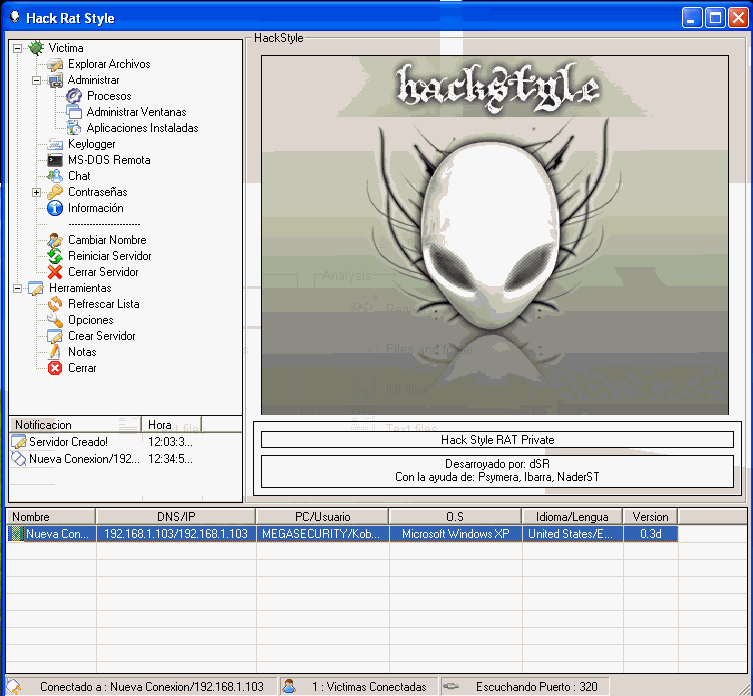Collapse the Herramientas tree node

[18, 288]
